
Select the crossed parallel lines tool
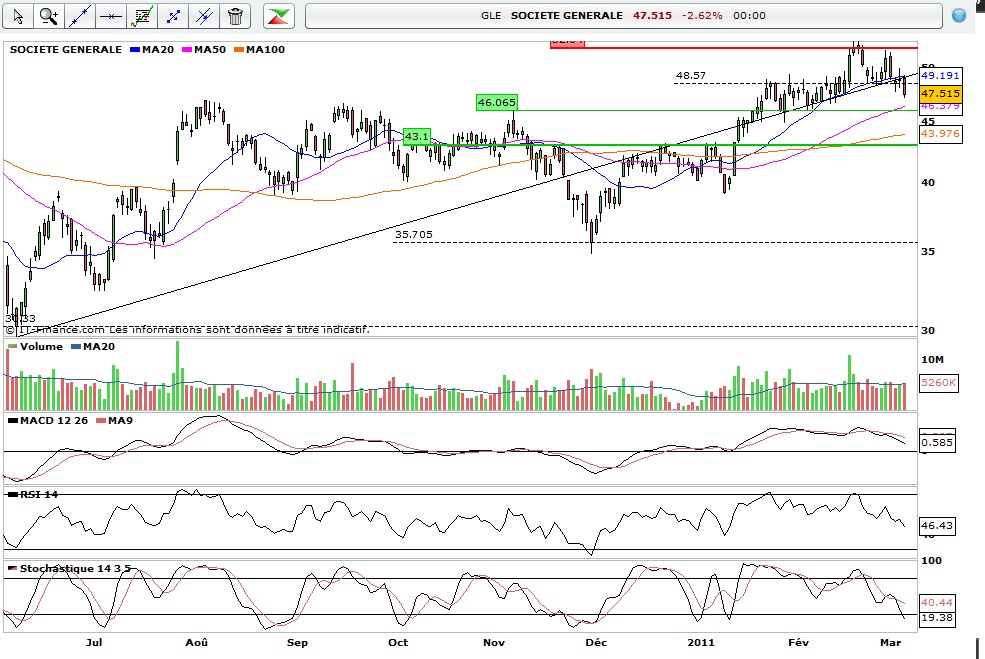[x=204, y=16]
